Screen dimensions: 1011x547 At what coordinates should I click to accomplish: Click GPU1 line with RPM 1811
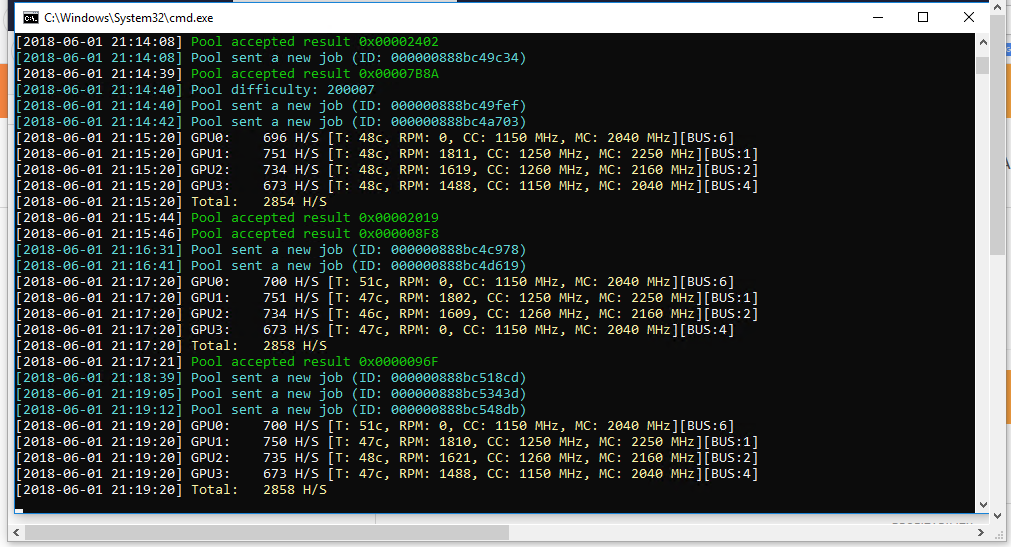click(x=387, y=154)
